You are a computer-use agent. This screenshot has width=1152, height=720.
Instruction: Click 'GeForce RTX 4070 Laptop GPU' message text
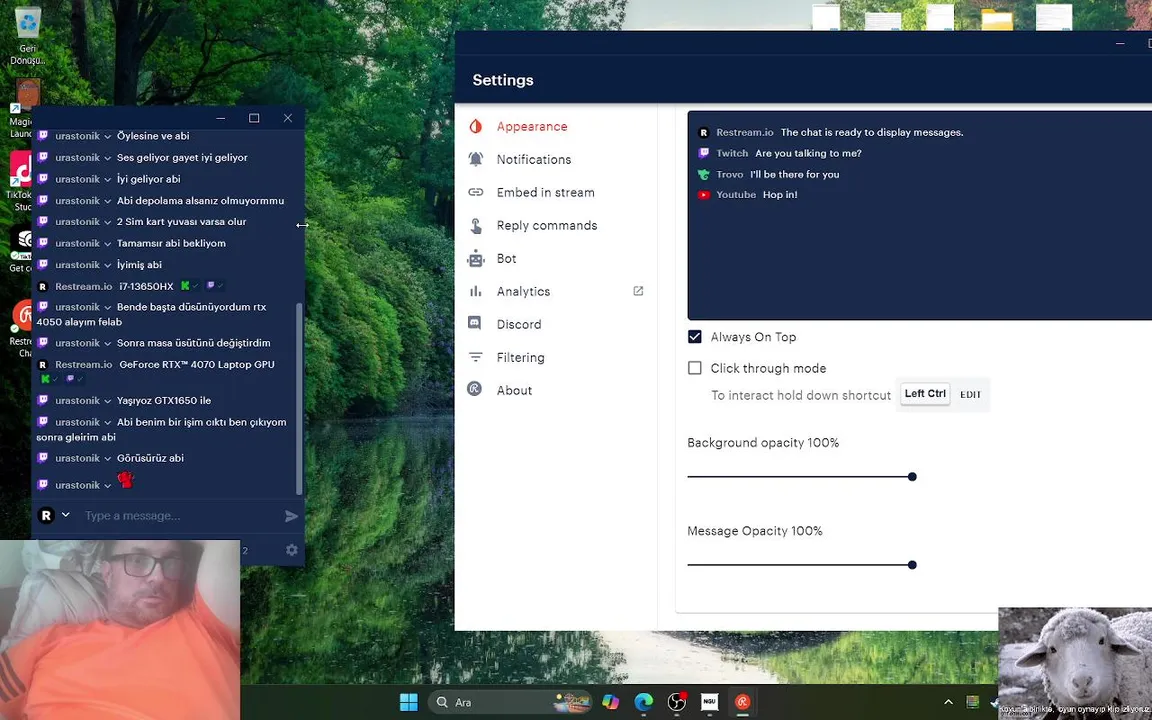197,364
